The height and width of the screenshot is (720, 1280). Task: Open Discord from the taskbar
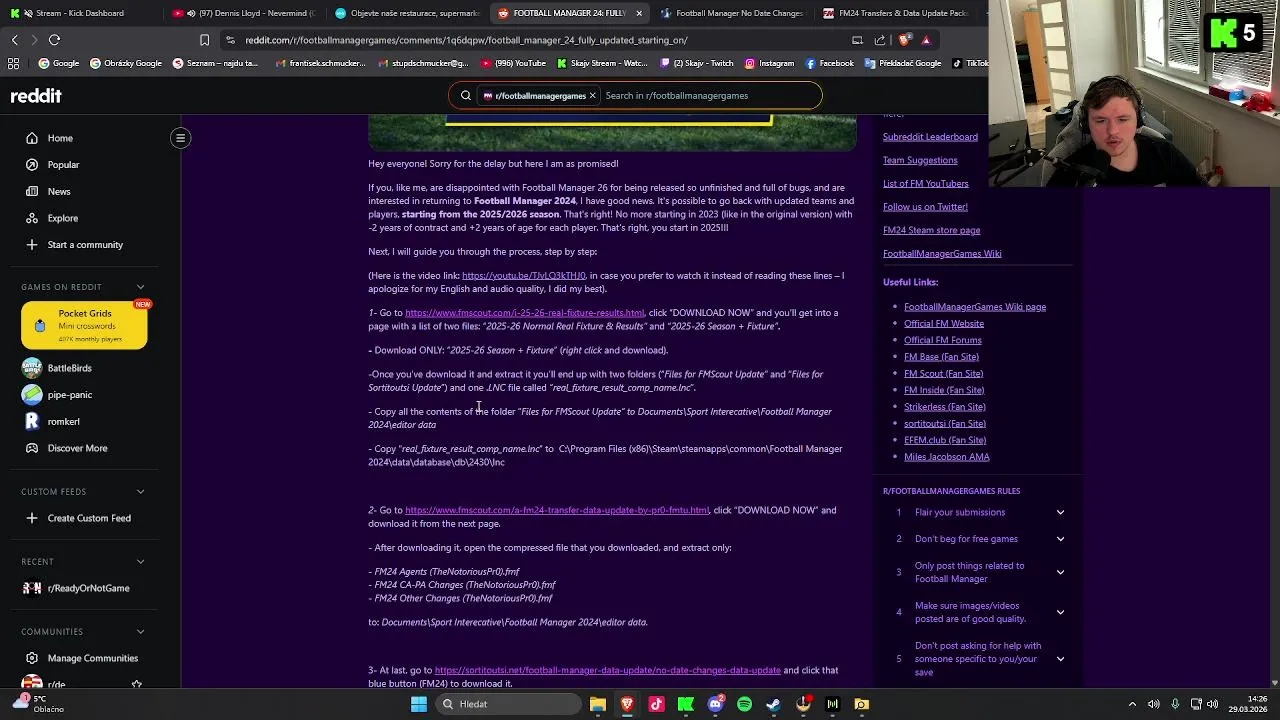pos(715,704)
